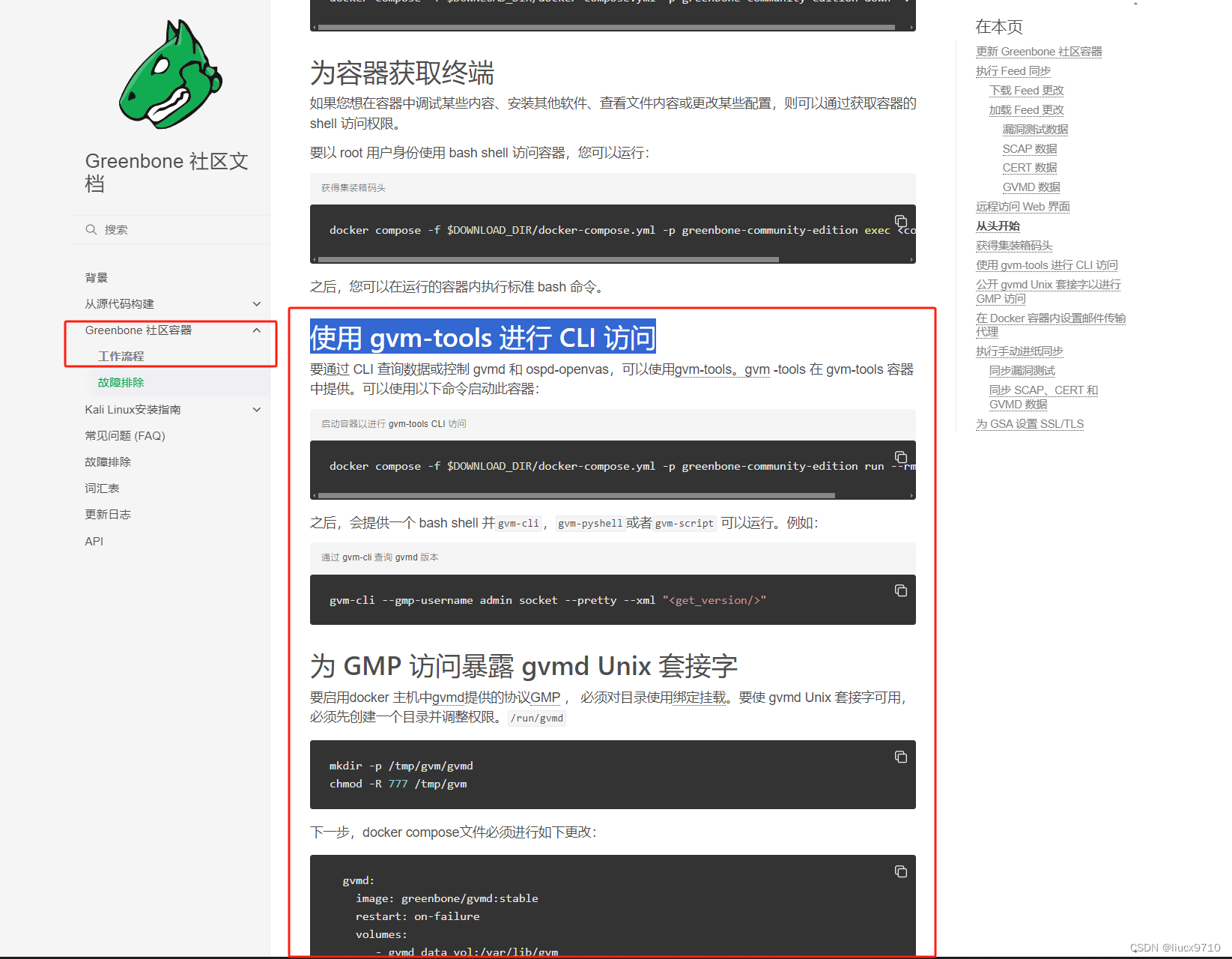
Task: Click inside the 搜索 search field
Action: pyautogui.click(x=150, y=229)
